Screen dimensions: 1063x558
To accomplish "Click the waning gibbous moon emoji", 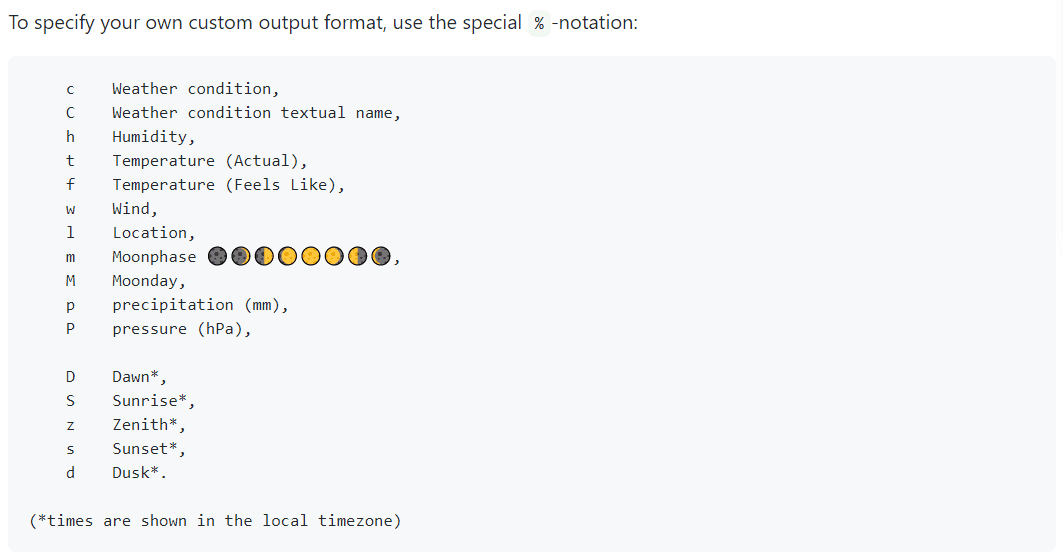I will pos(334,257).
